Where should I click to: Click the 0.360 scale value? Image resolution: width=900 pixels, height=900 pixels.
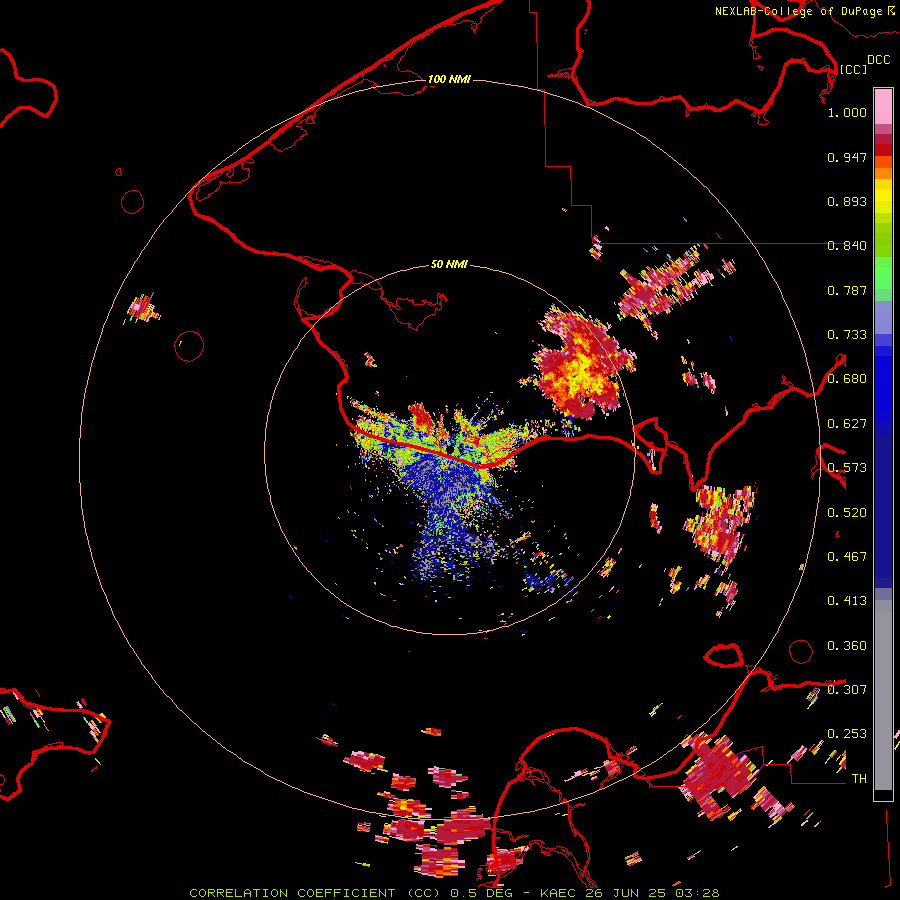847,646
